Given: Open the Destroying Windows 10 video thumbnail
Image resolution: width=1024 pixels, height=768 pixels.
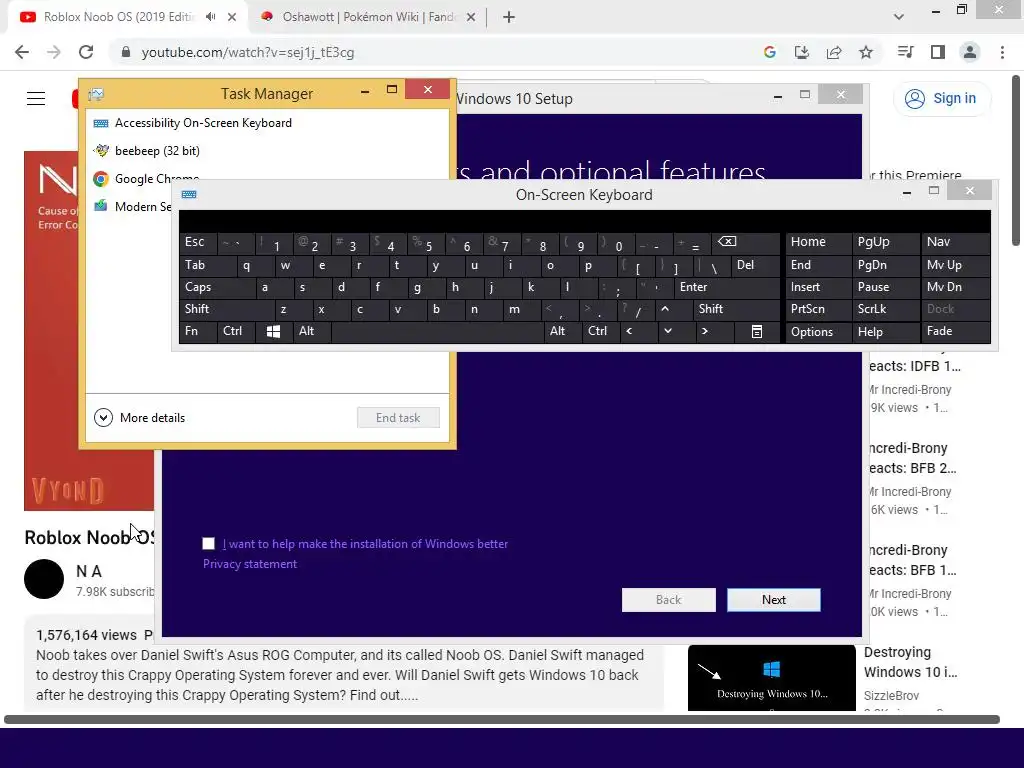Looking at the screenshot, I should point(771,677).
